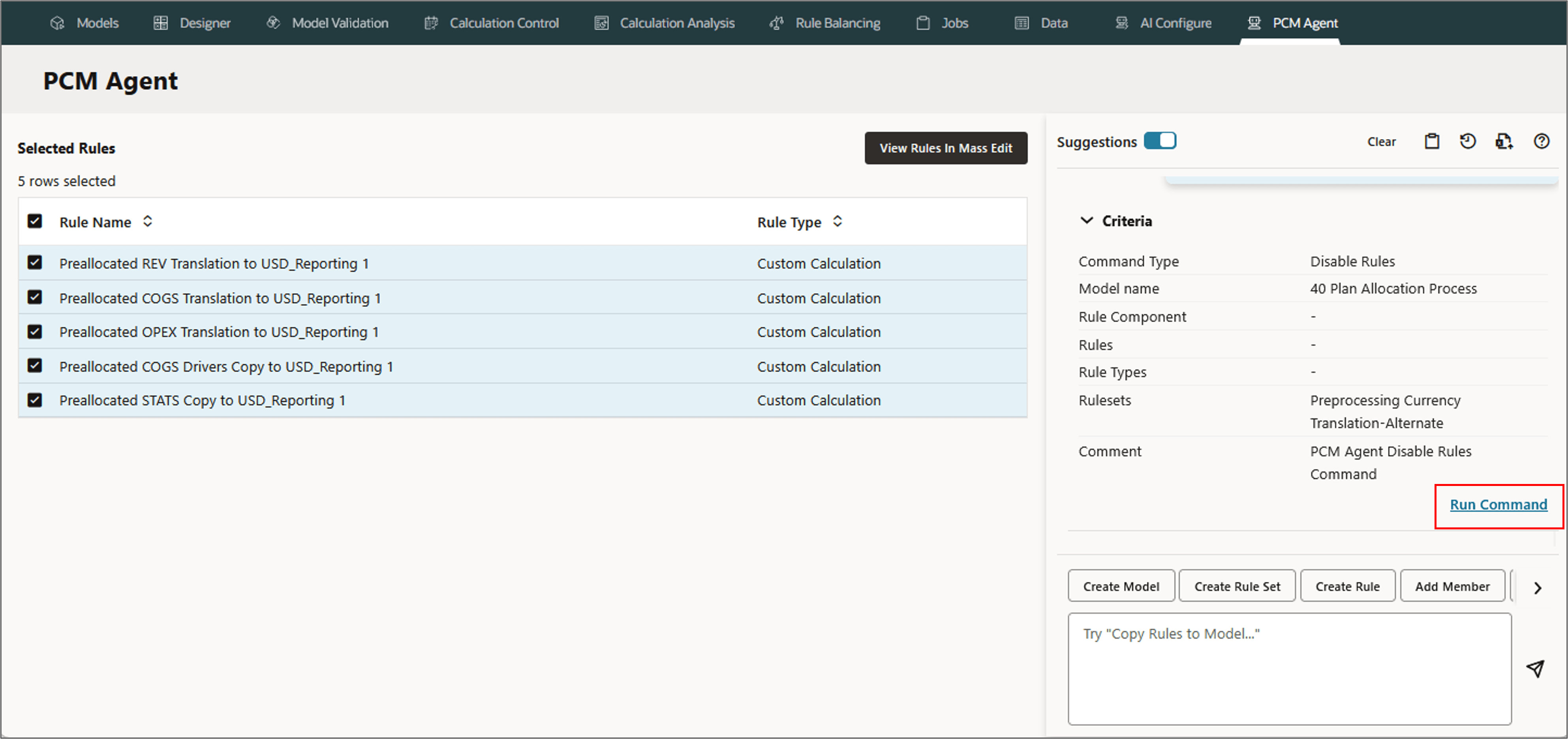Click the Run Command link
Viewport: 1568px width, 739px height.
[x=1498, y=505]
